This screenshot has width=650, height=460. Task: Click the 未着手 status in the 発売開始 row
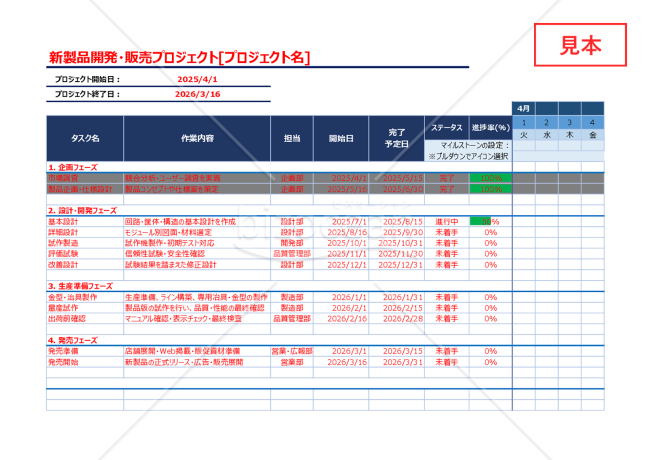446,362
